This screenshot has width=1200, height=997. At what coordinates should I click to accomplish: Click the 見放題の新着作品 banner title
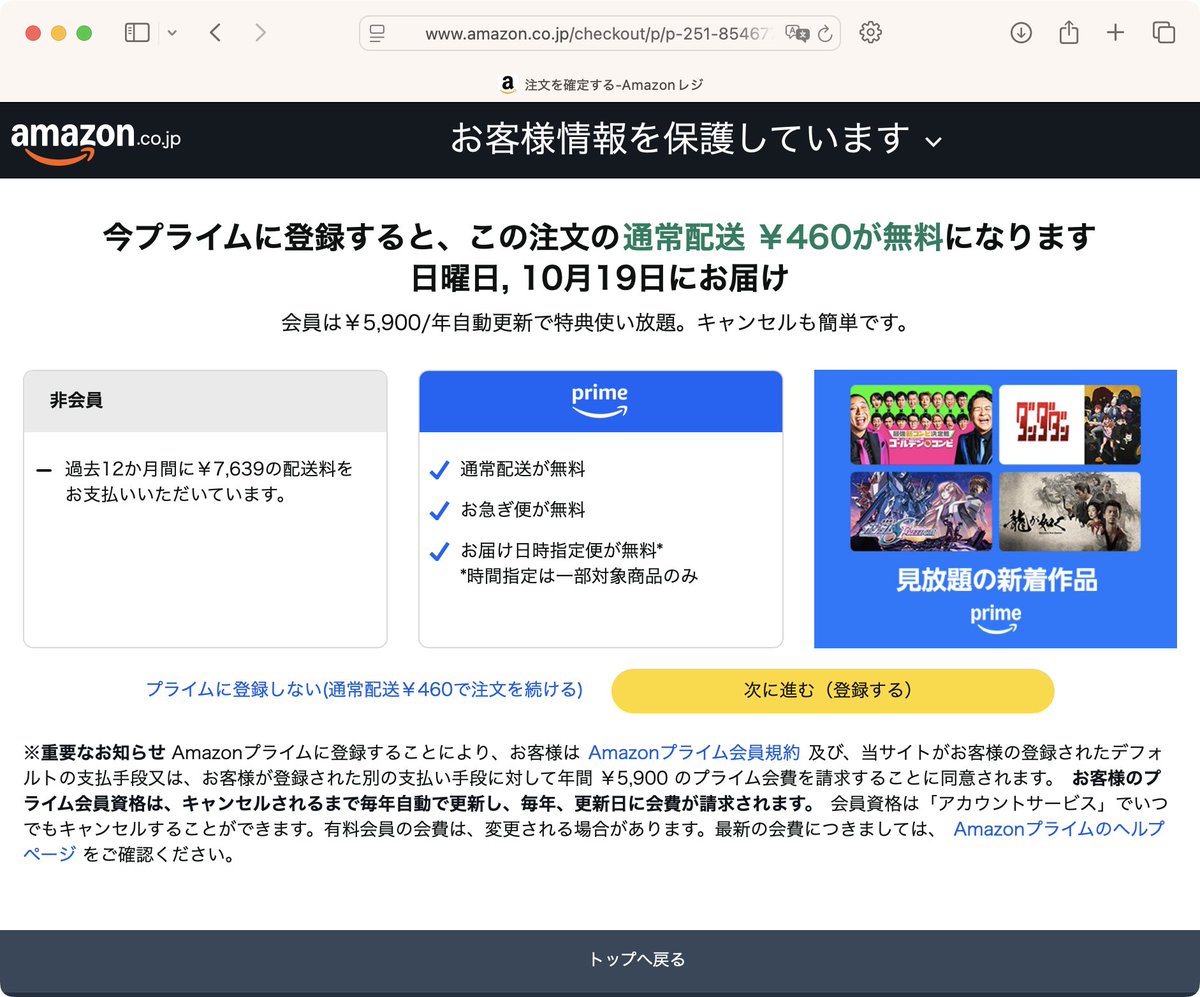(996, 580)
